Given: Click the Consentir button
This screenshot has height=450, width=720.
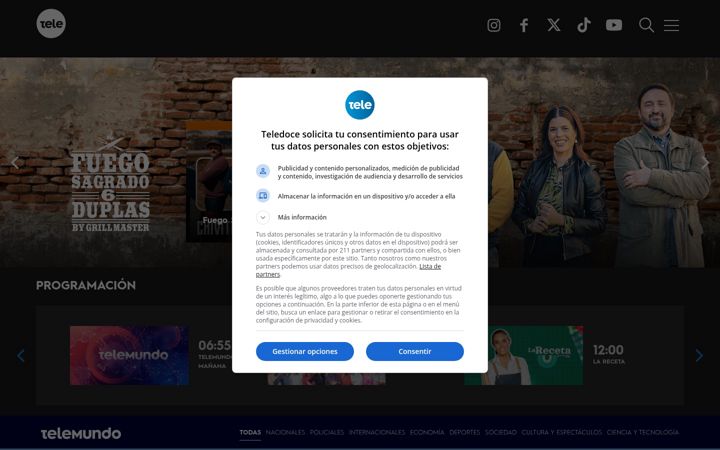Looking at the screenshot, I should pos(415,351).
